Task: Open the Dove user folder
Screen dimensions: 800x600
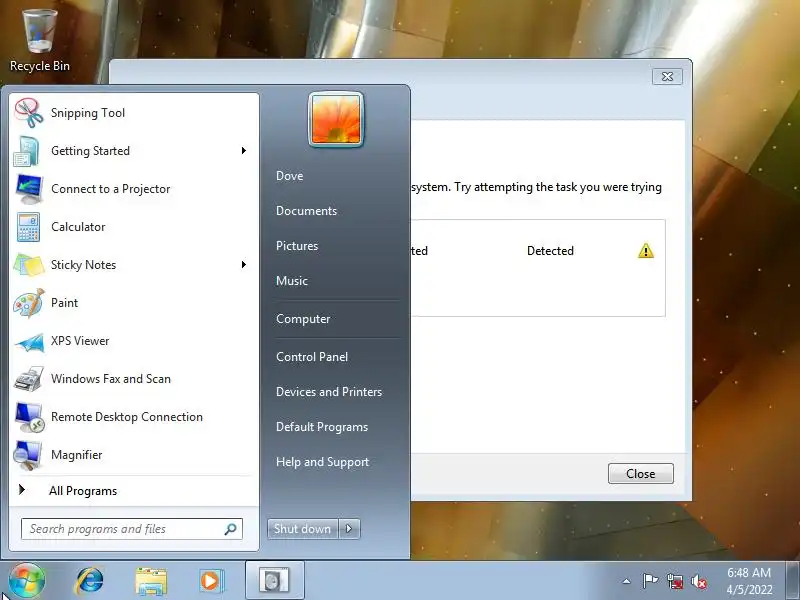Action: tap(289, 176)
